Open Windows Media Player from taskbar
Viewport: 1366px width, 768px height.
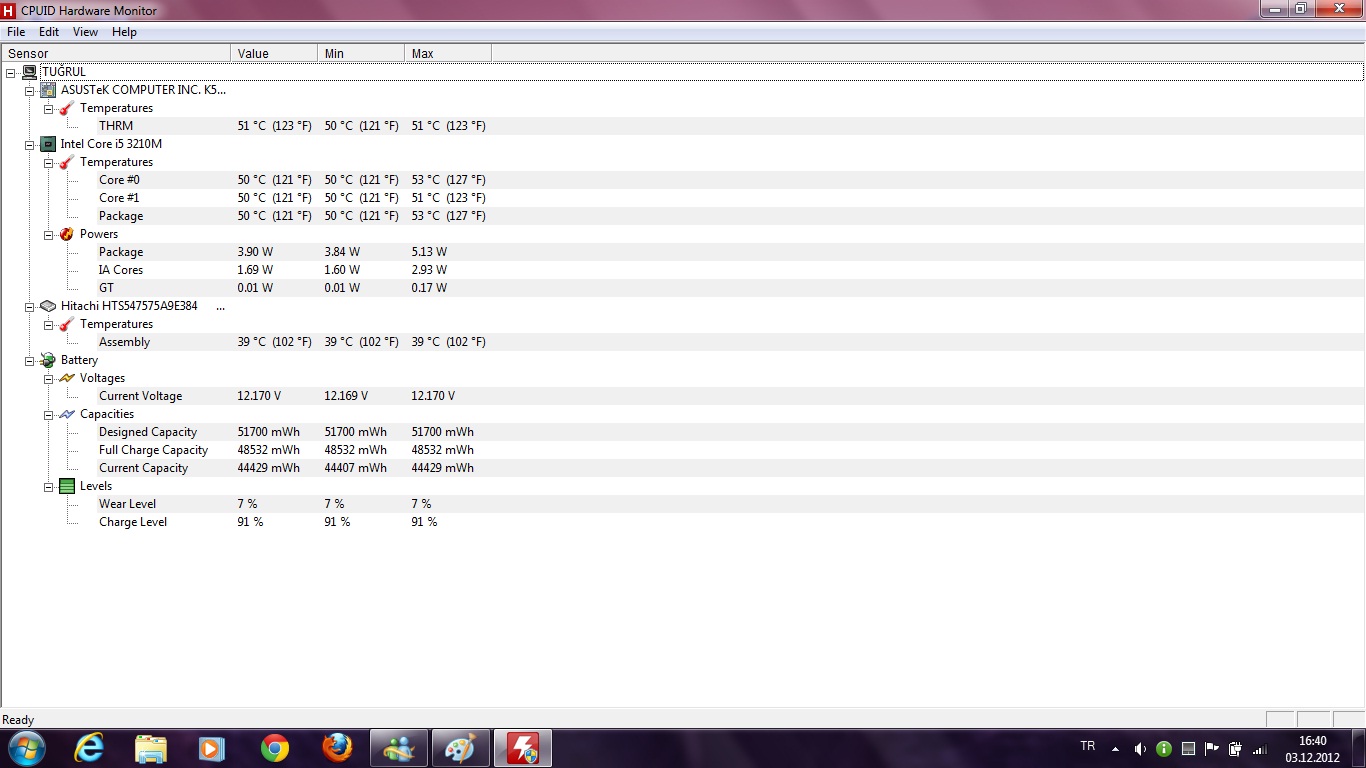coord(212,748)
